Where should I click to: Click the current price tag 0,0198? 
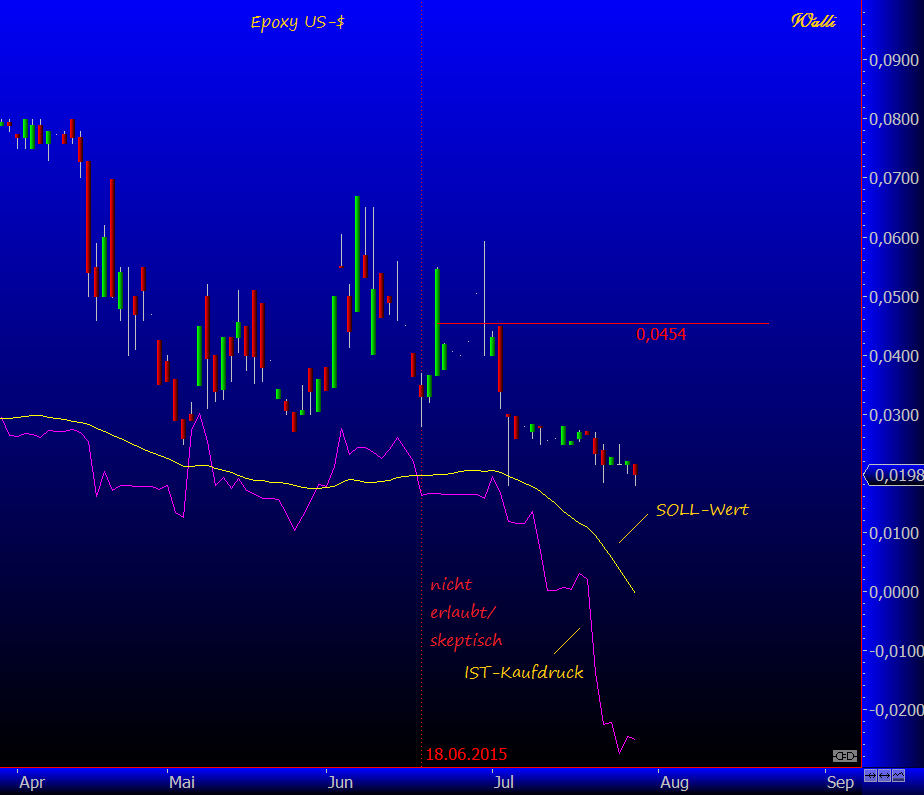[x=895, y=475]
